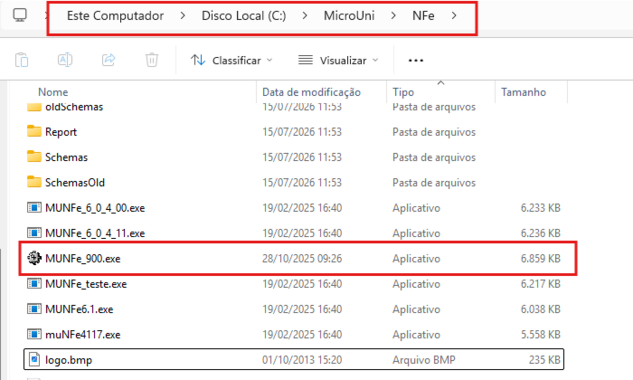Click the muNFe4117.exe application icon
Image resolution: width=633 pixels, height=380 pixels.
pyautogui.click(x=34, y=334)
